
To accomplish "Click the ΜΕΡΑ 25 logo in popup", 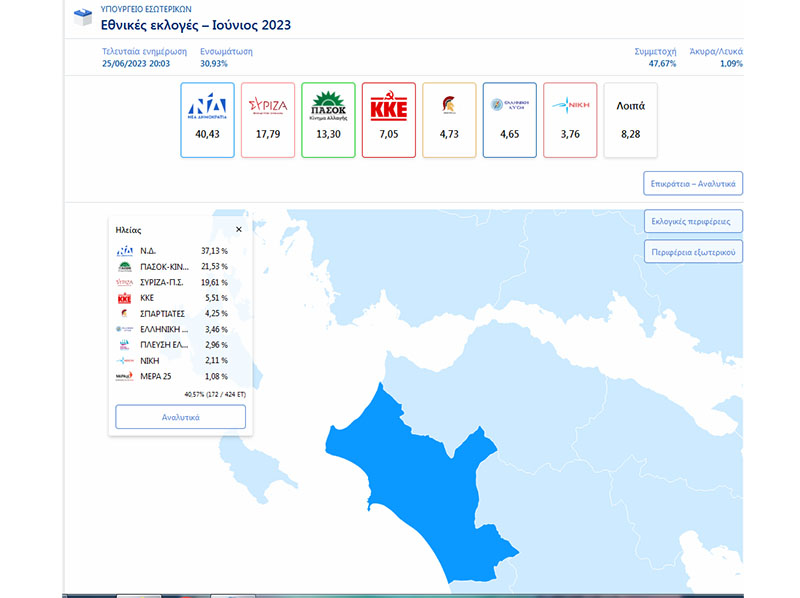I will (x=125, y=376).
